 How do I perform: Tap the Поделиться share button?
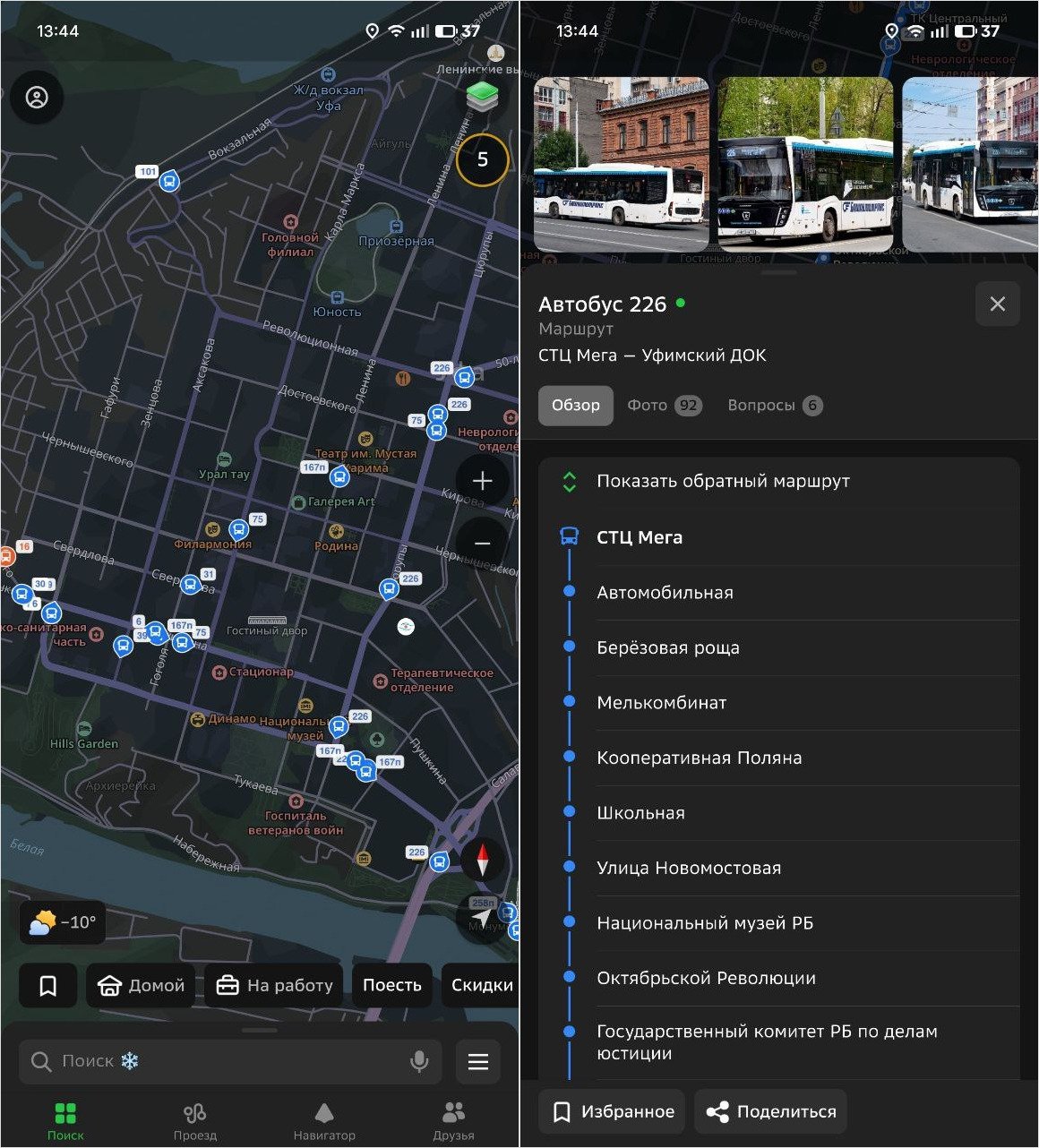(x=770, y=1112)
